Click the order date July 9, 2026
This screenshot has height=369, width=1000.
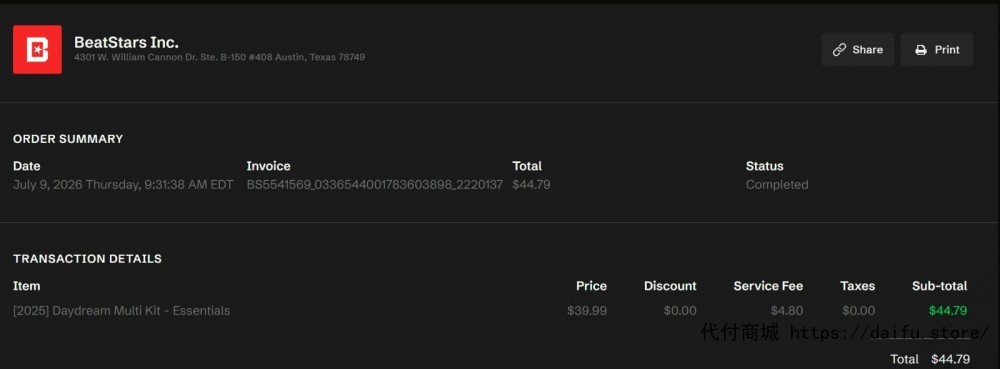click(x=123, y=185)
